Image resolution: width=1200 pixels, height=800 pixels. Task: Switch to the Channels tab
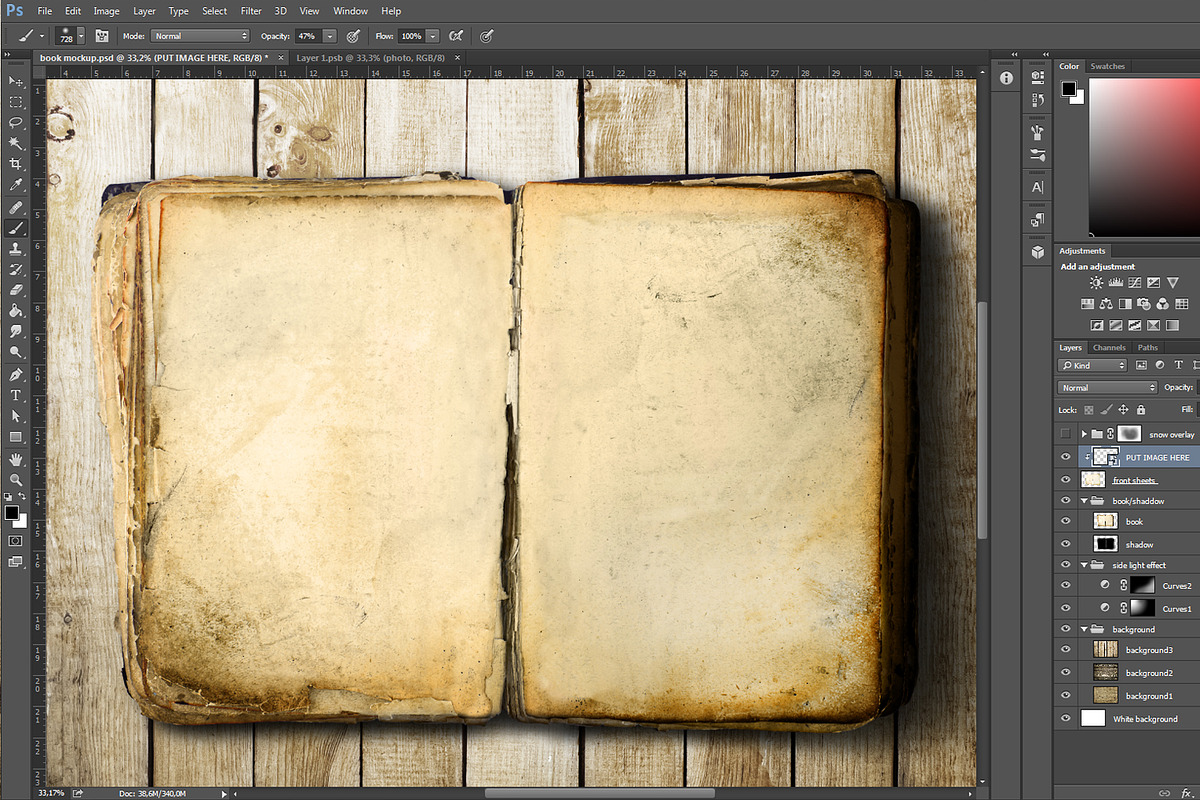(1109, 347)
